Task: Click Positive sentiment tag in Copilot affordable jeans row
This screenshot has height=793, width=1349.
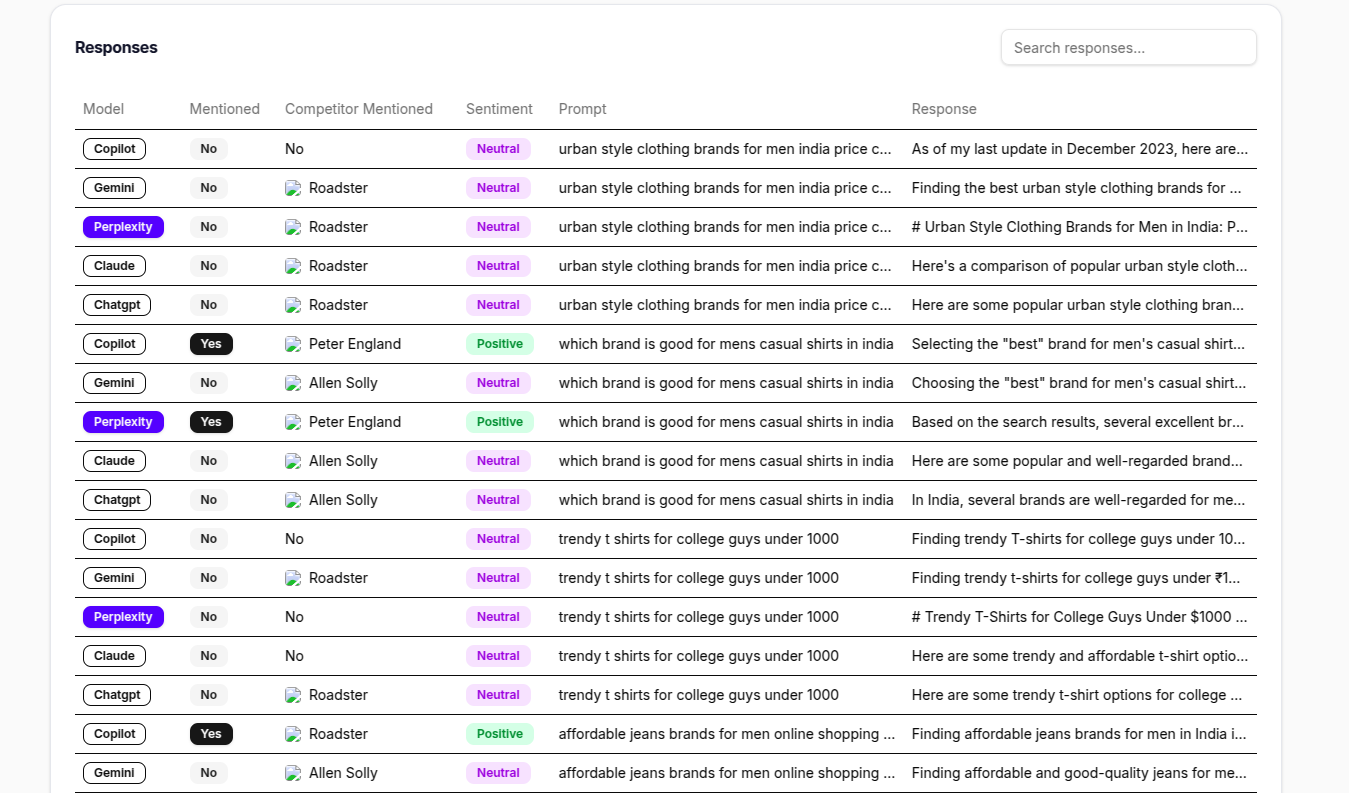Action: [x=500, y=734]
